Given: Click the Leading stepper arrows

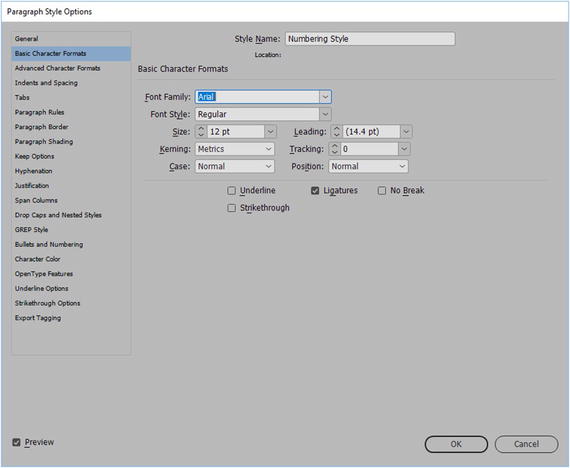Looking at the screenshot, I should (x=337, y=132).
